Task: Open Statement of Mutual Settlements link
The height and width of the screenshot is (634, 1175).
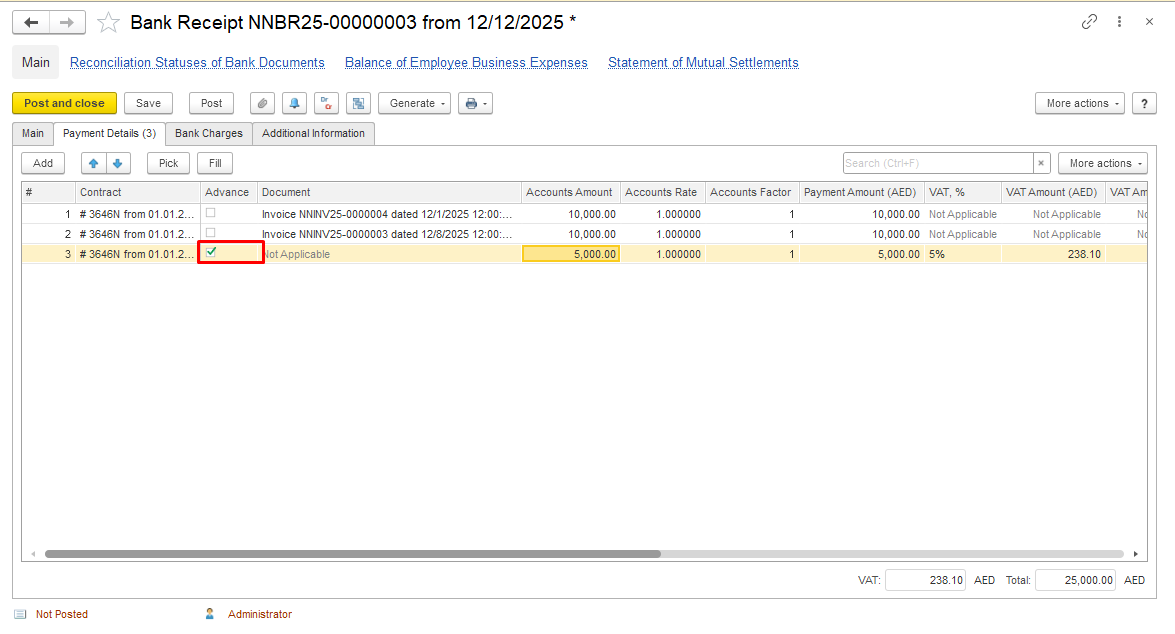Action: [703, 62]
